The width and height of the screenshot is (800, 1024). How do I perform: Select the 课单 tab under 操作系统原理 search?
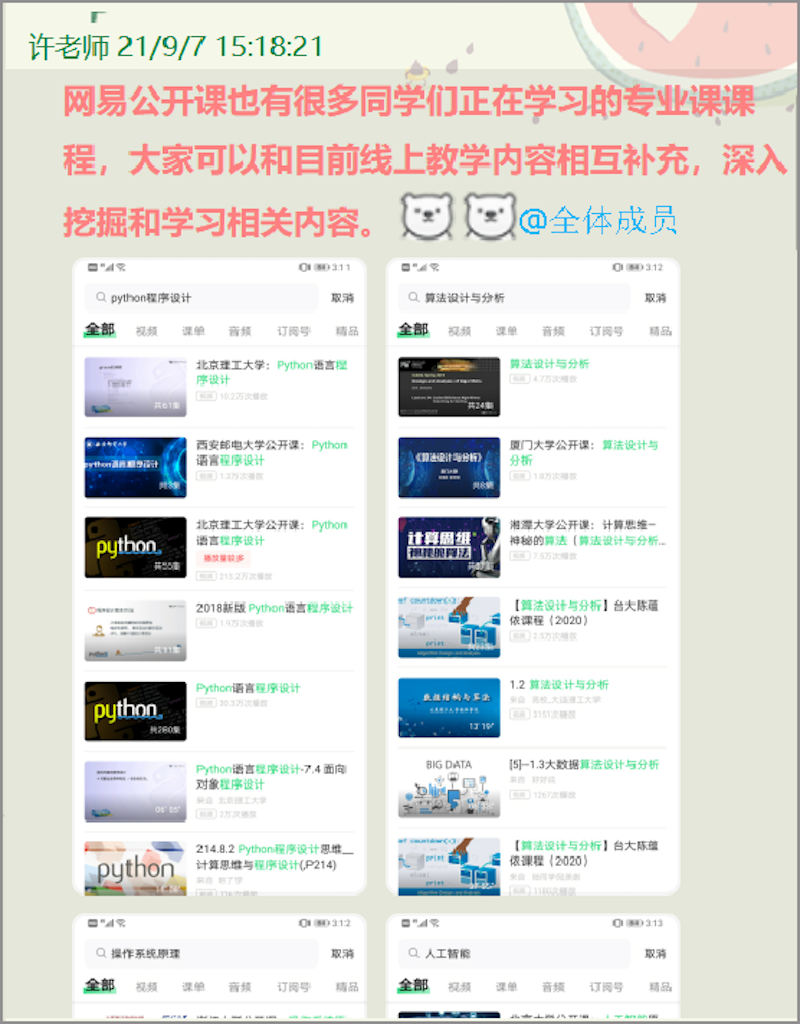pos(193,986)
